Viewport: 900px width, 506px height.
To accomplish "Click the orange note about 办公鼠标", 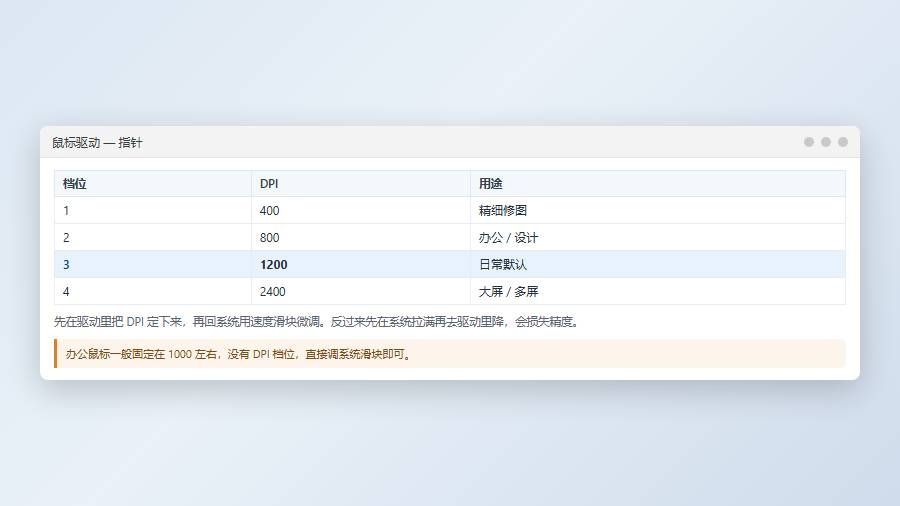I will pyautogui.click(x=450, y=354).
